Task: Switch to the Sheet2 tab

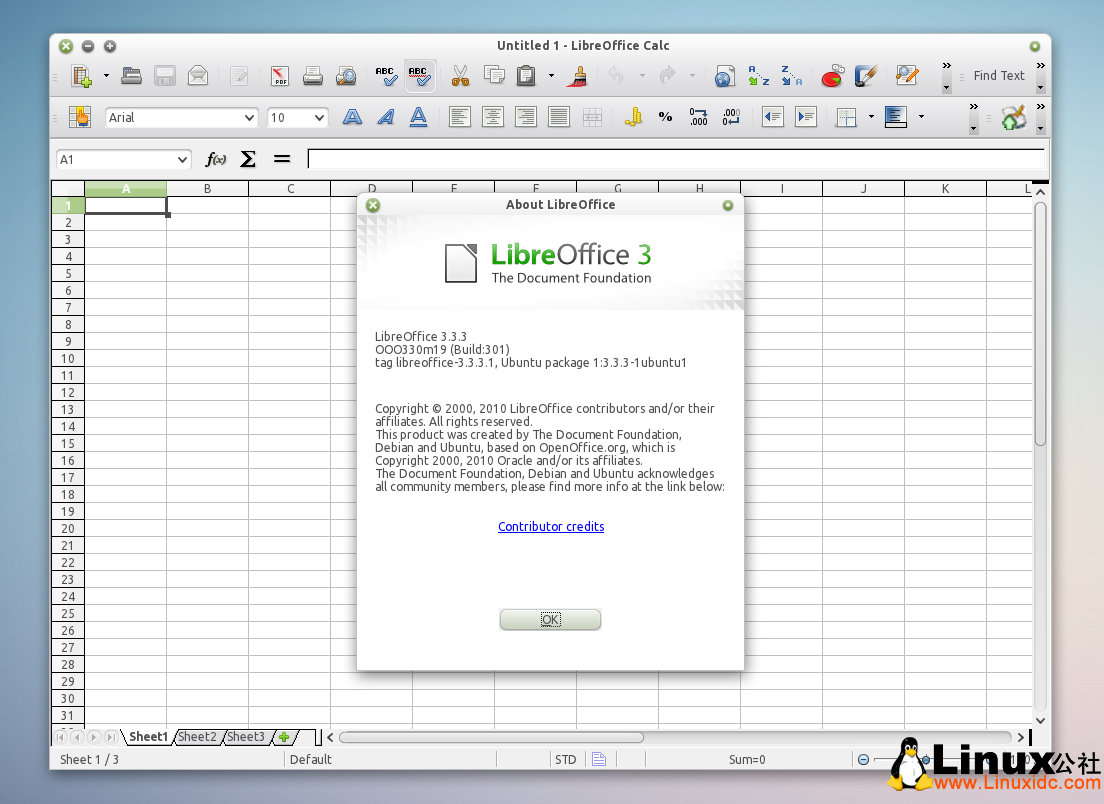Action: pos(197,736)
